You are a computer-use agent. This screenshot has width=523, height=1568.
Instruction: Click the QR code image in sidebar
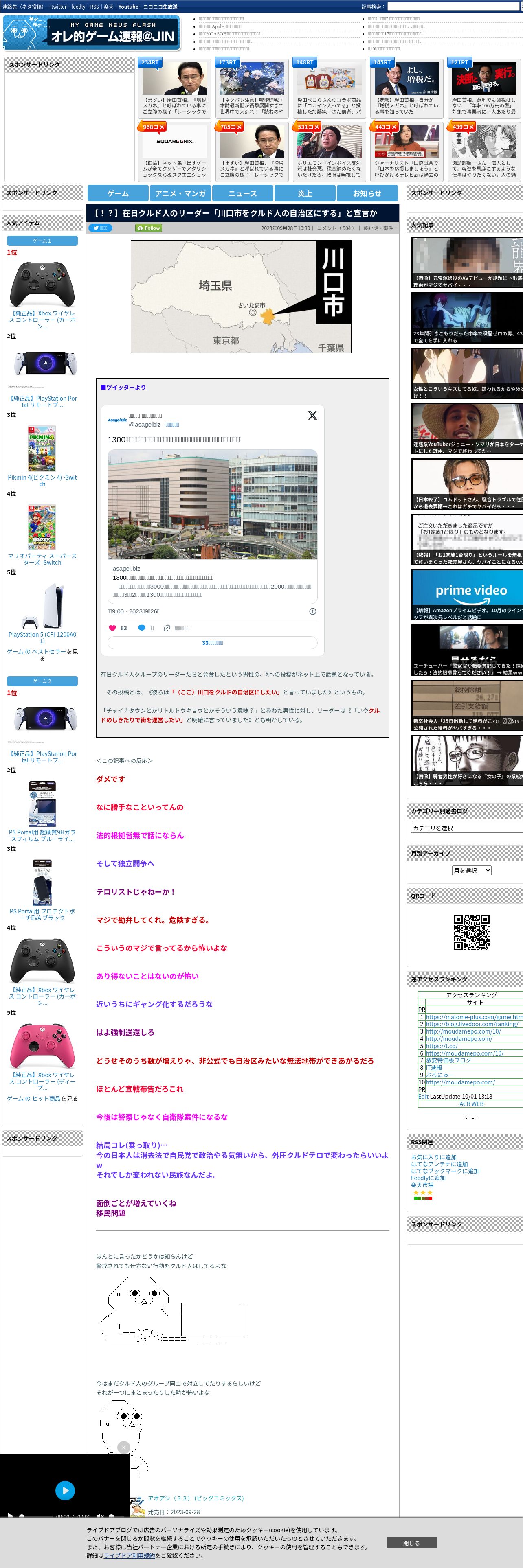coord(471,932)
